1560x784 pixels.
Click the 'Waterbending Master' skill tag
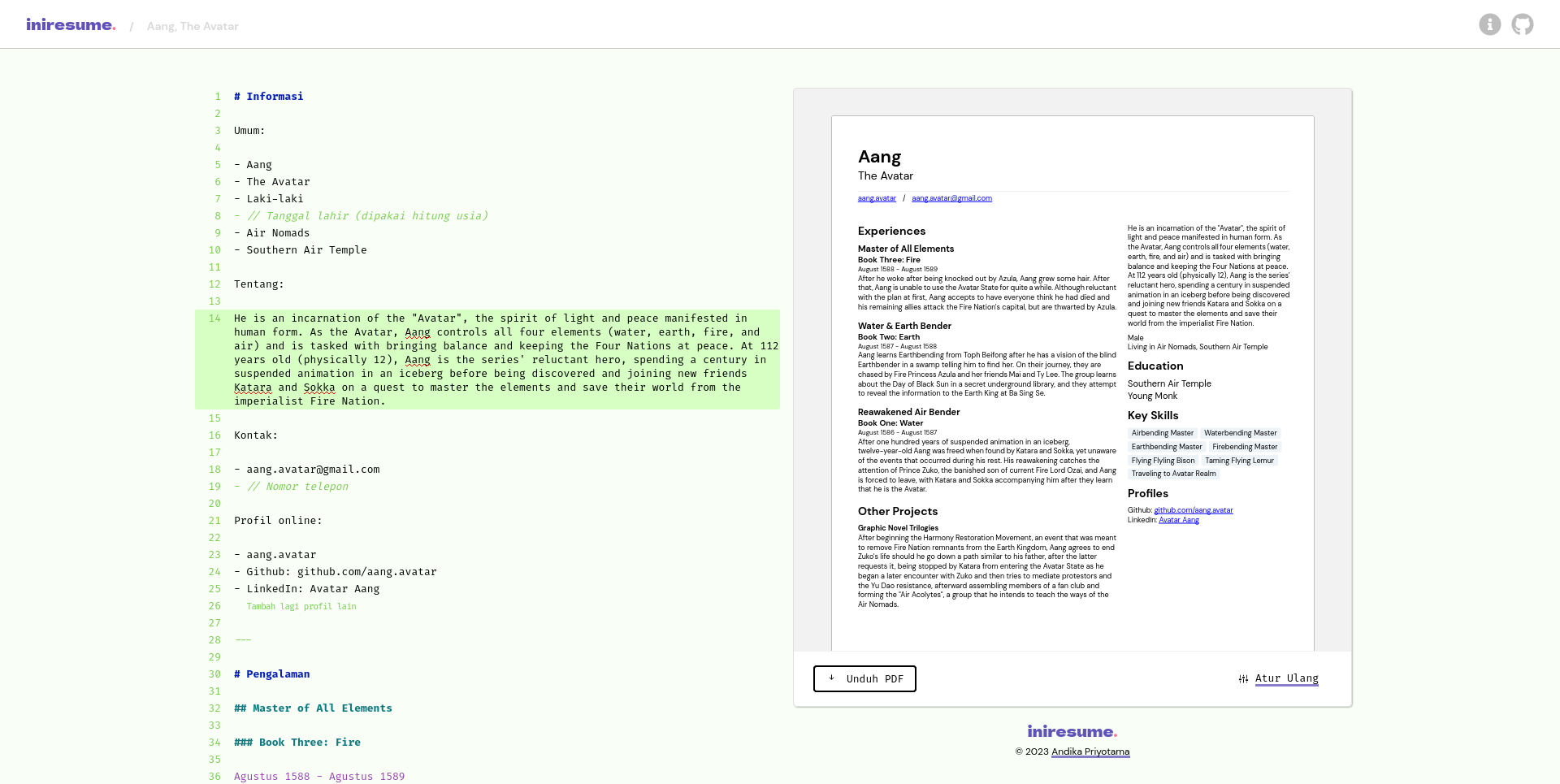coord(1241,433)
